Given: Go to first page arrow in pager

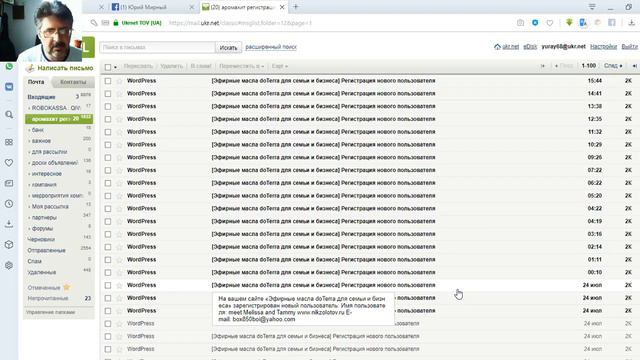Looking at the screenshot, I should [542, 66].
